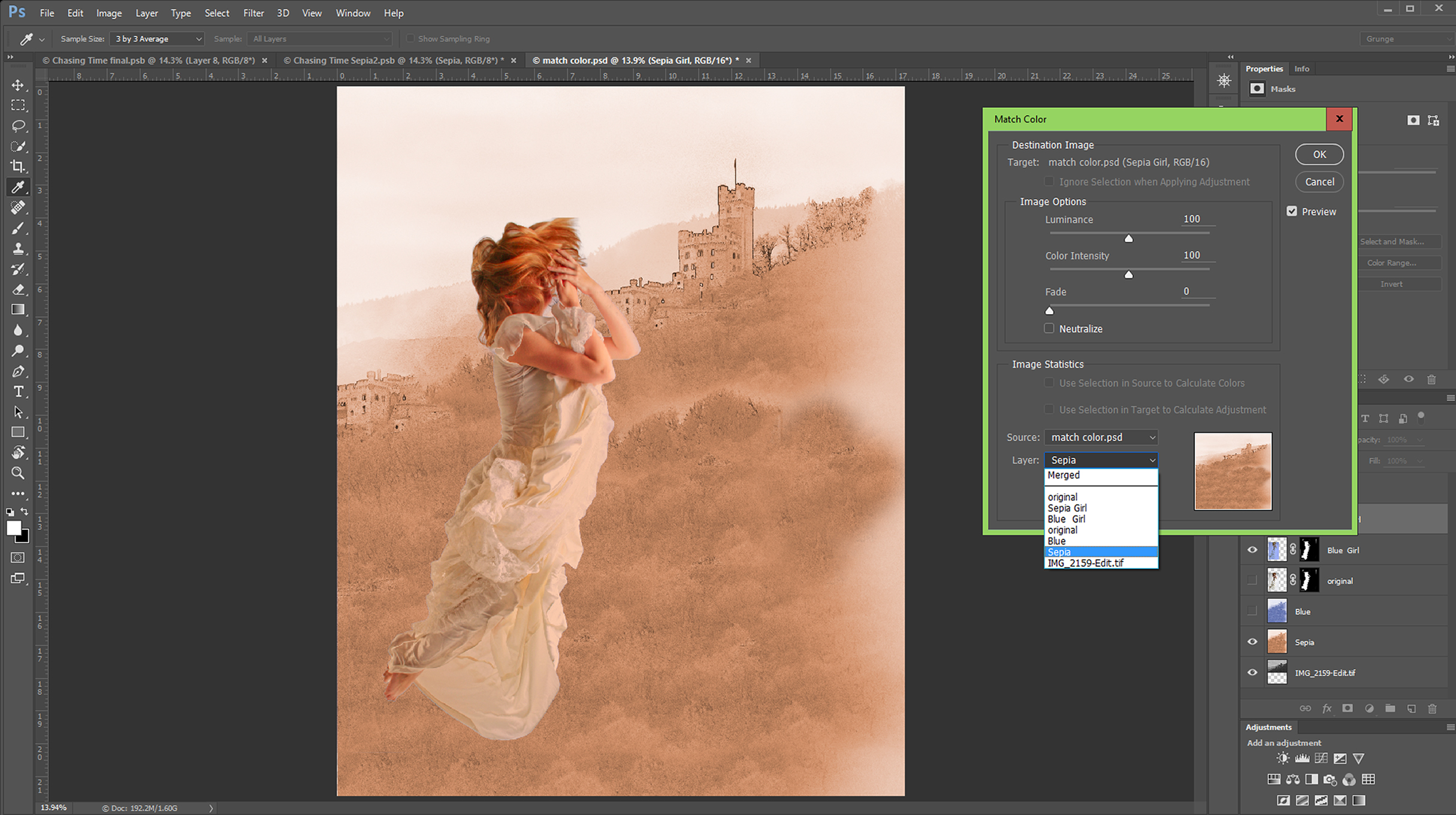Open the Sample Size dropdown
The height and width of the screenshot is (815, 1456).
[157, 39]
